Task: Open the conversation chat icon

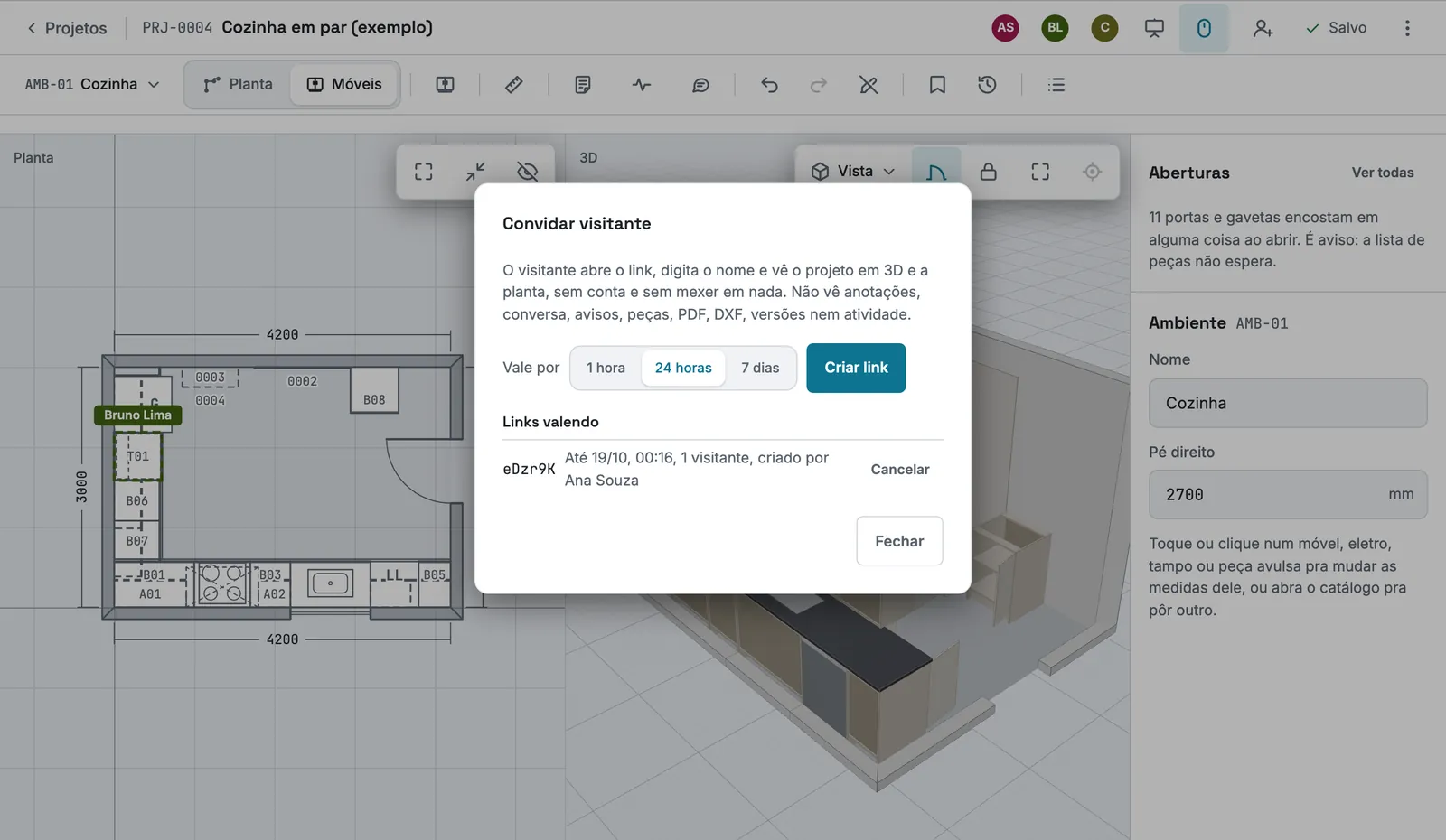Action: (x=700, y=84)
